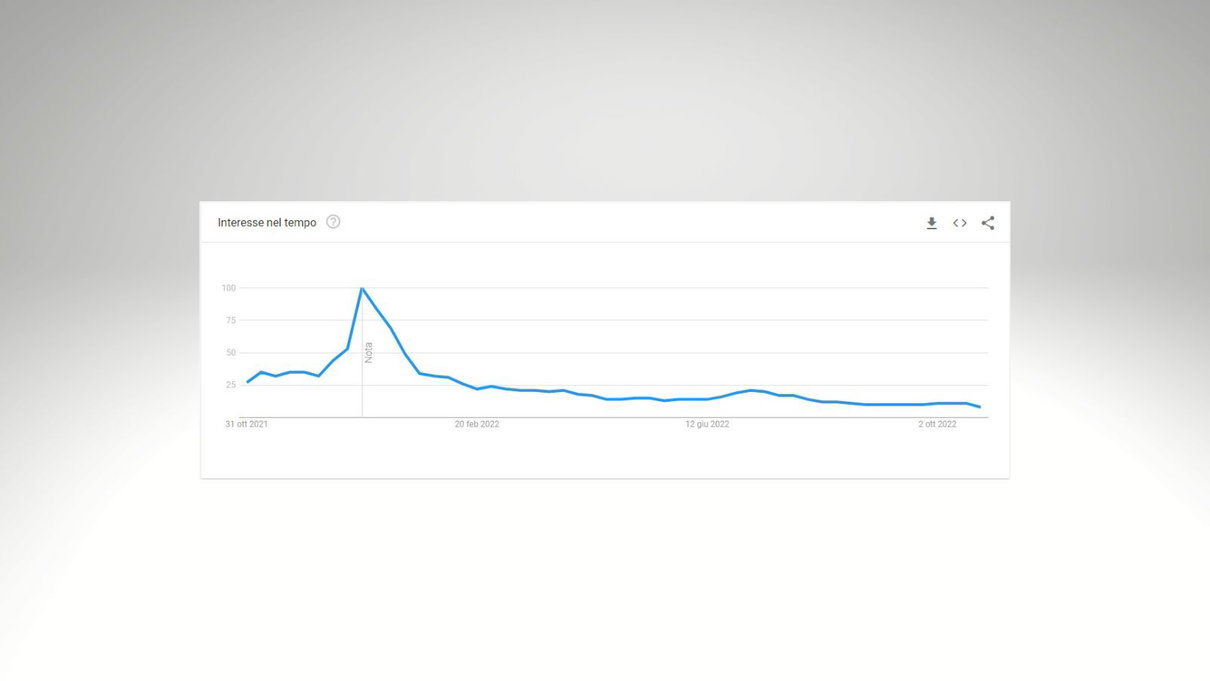Click the 12 giu 2022 date label
Viewport: 1210px width, 681px height.
[x=707, y=424]
